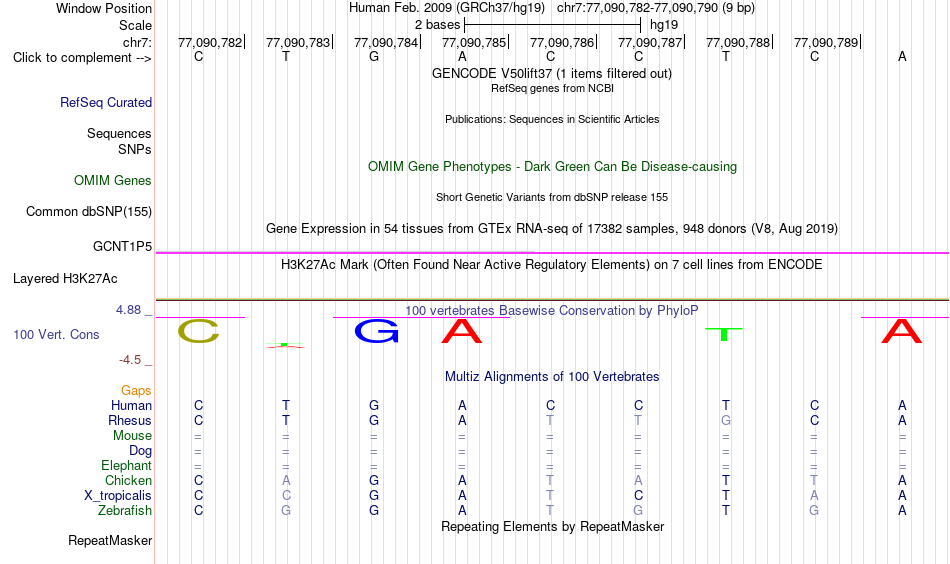Screen dimensions: 950x564
Task: Click the GCNT1P5 gene label
Action: 122,246
